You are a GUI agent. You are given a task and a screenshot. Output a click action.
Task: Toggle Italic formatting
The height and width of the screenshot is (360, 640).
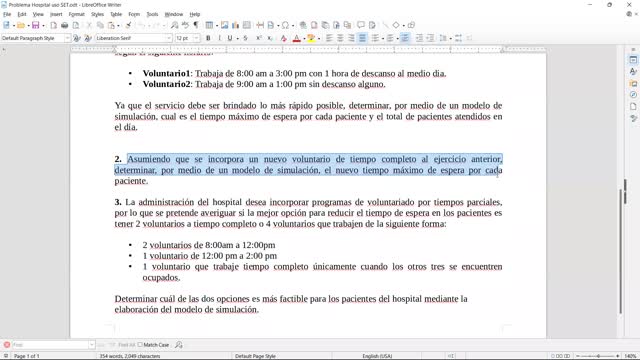coord(219,38)
